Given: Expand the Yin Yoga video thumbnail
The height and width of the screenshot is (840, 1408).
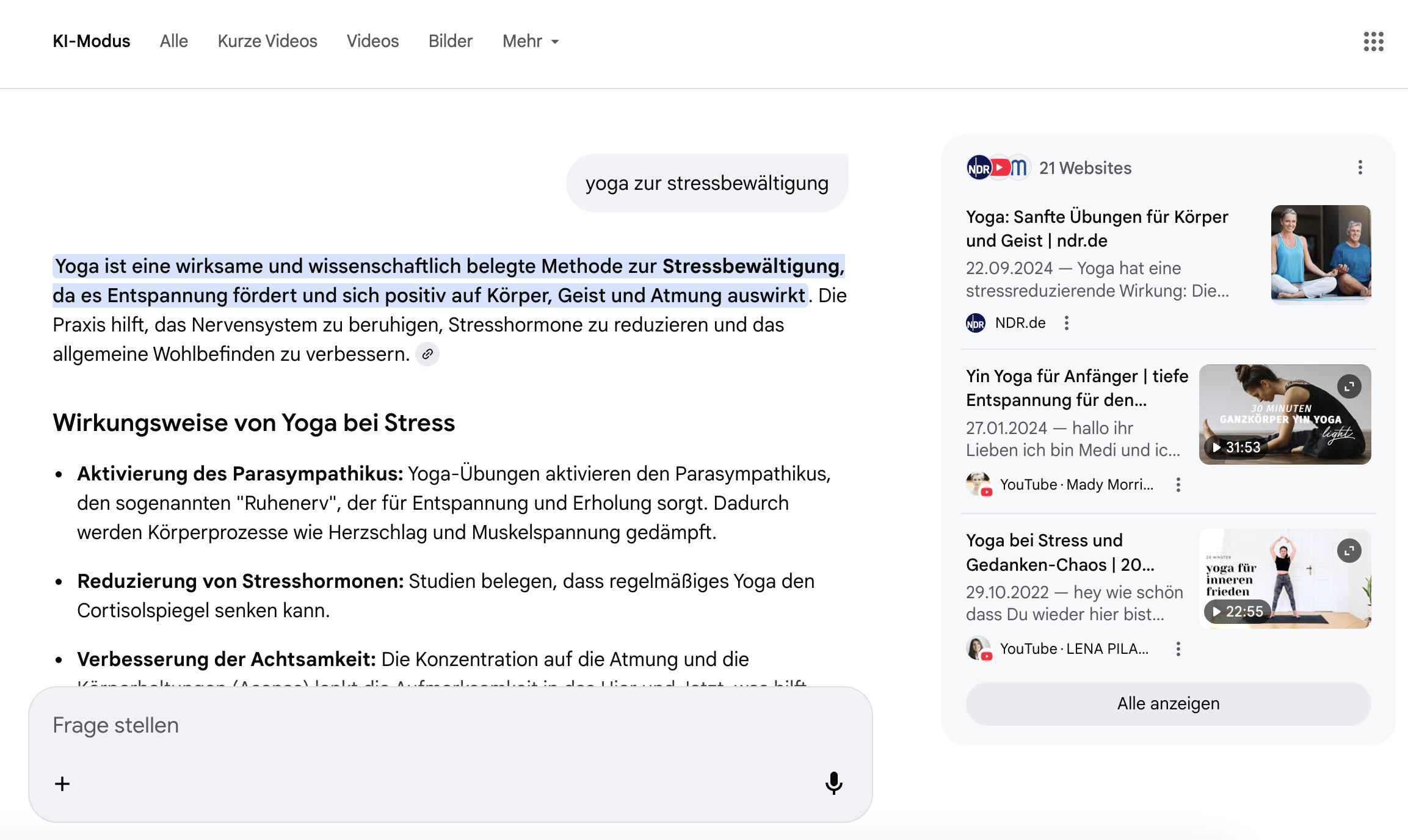Looking at the screenshot, I should [x=1349, y=386].
